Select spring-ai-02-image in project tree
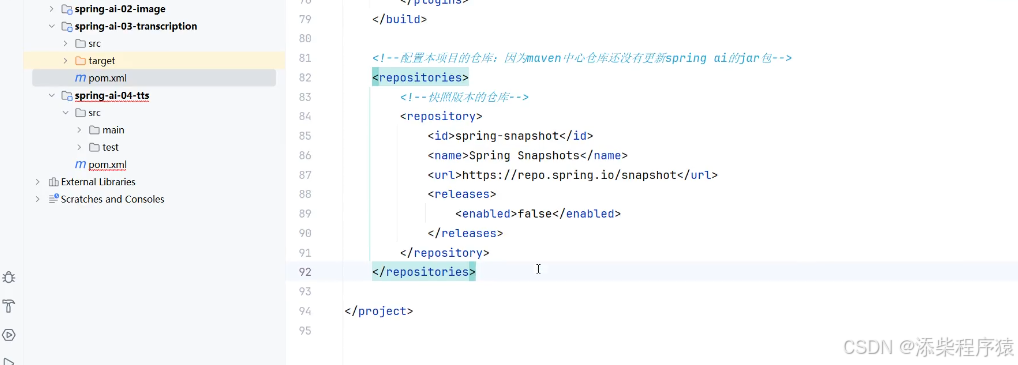Viewport: 1018px width, 365px height. [120, 9]
